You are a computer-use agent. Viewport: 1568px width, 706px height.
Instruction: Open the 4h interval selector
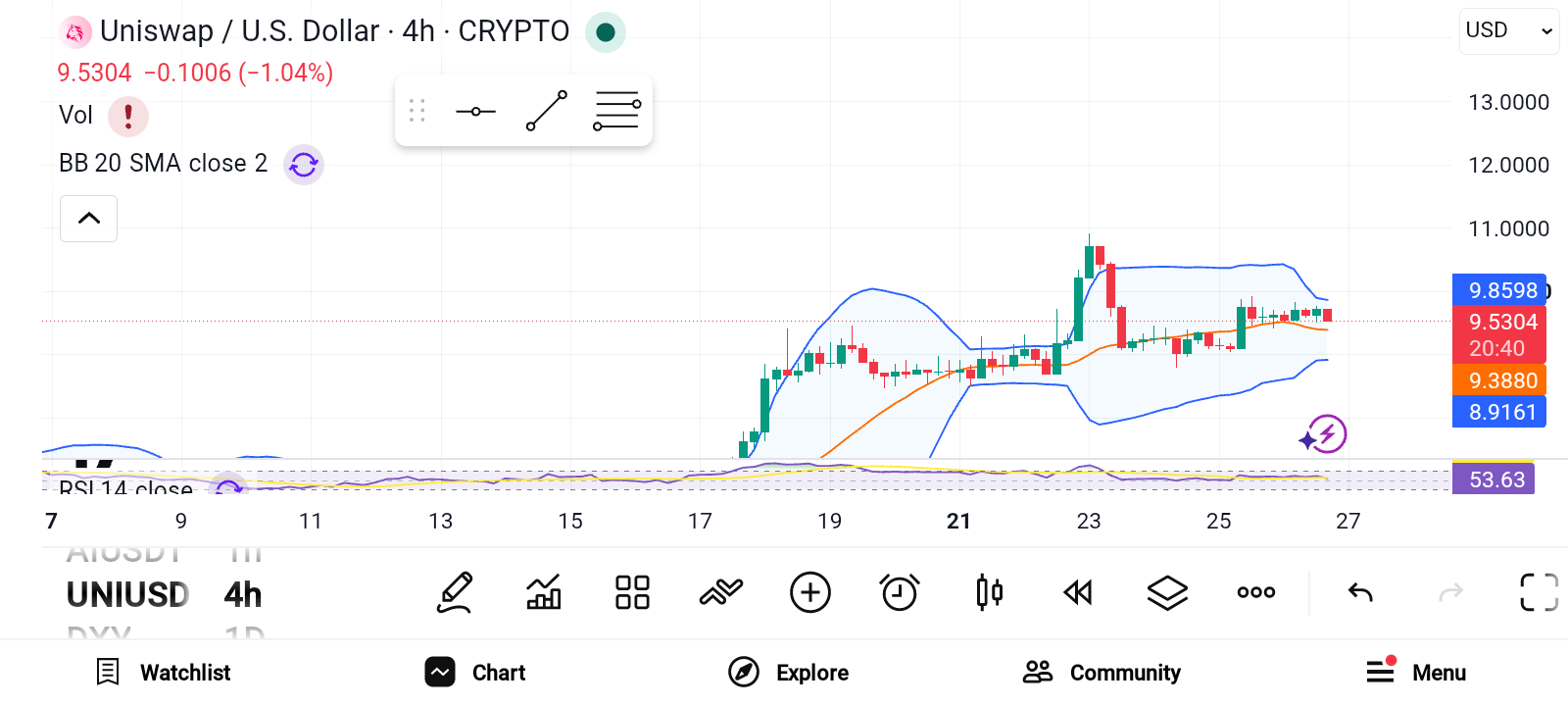point(243,594)
